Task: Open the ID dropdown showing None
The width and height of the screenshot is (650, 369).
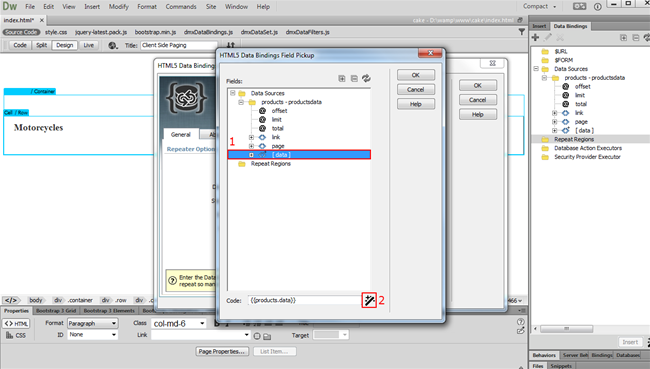Action: (92, 335)
